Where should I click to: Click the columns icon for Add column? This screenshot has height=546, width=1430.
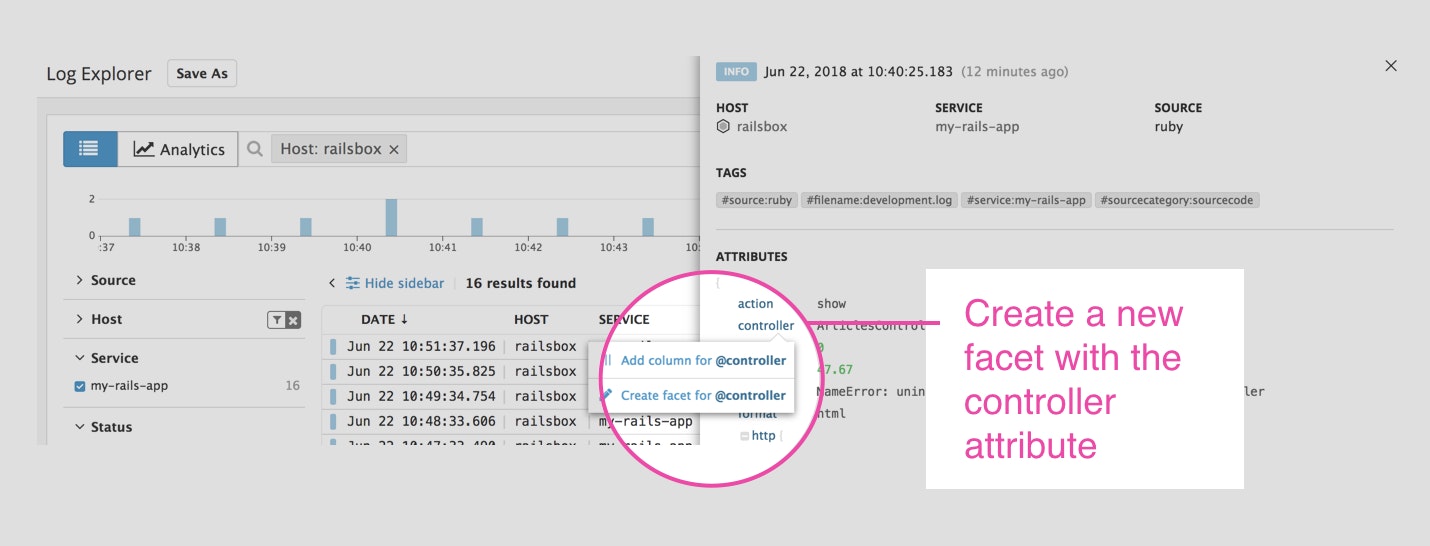(x=606, y=360)
